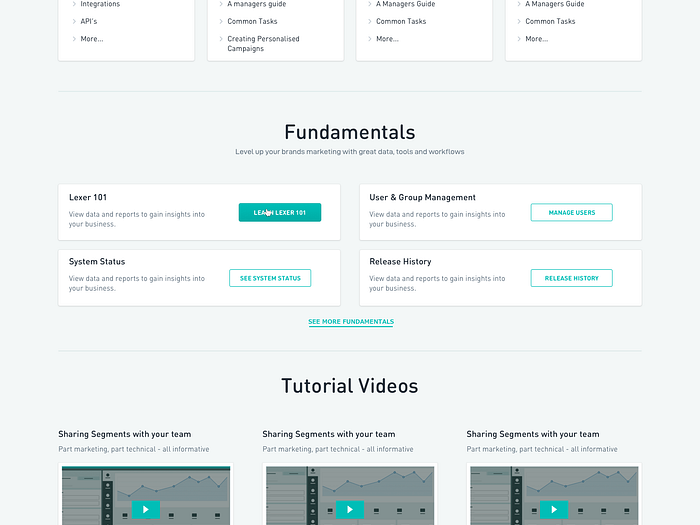
Task: Open the Integrations link
Action: coord(100,4)
